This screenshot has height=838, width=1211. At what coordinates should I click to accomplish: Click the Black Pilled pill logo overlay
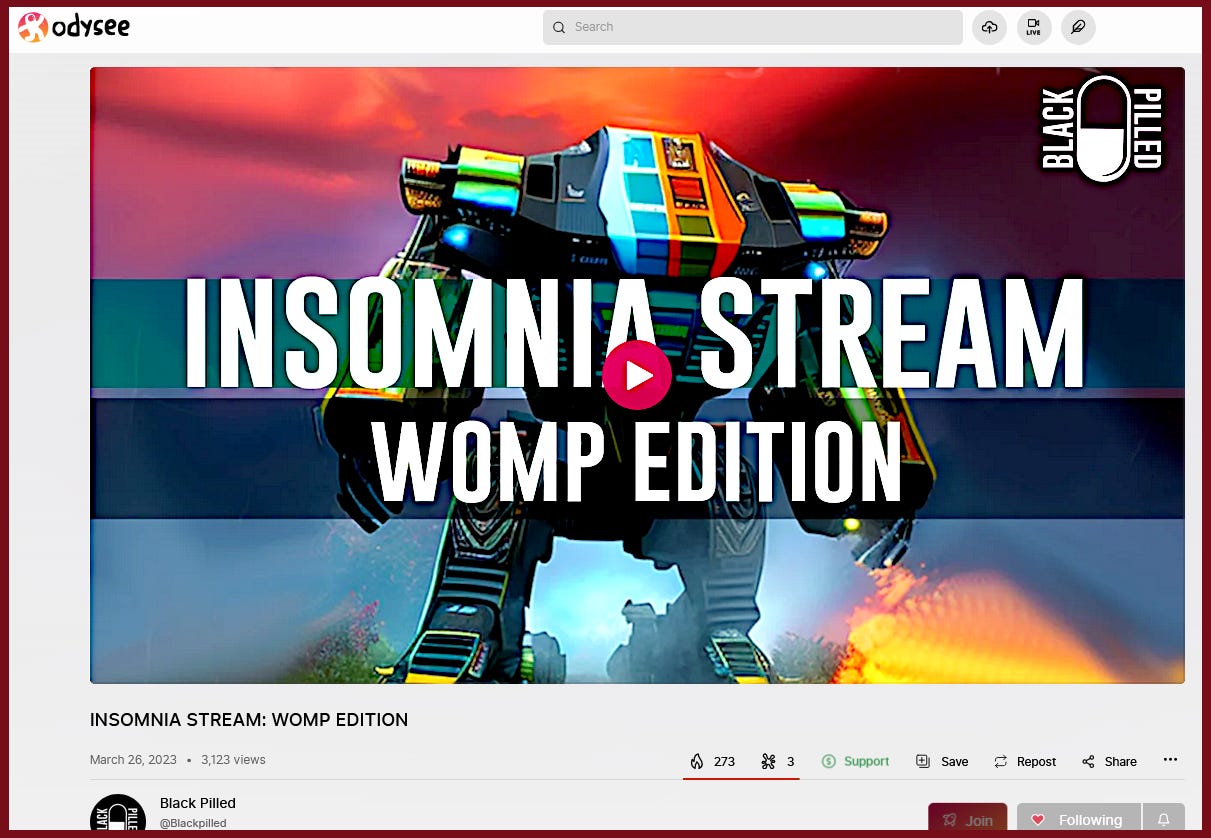1102,129
